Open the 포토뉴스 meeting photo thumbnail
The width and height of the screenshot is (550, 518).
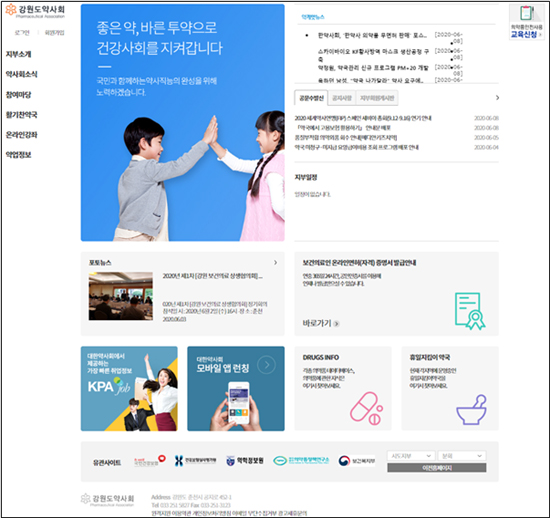pyautogui.click(x=121, y=296)
